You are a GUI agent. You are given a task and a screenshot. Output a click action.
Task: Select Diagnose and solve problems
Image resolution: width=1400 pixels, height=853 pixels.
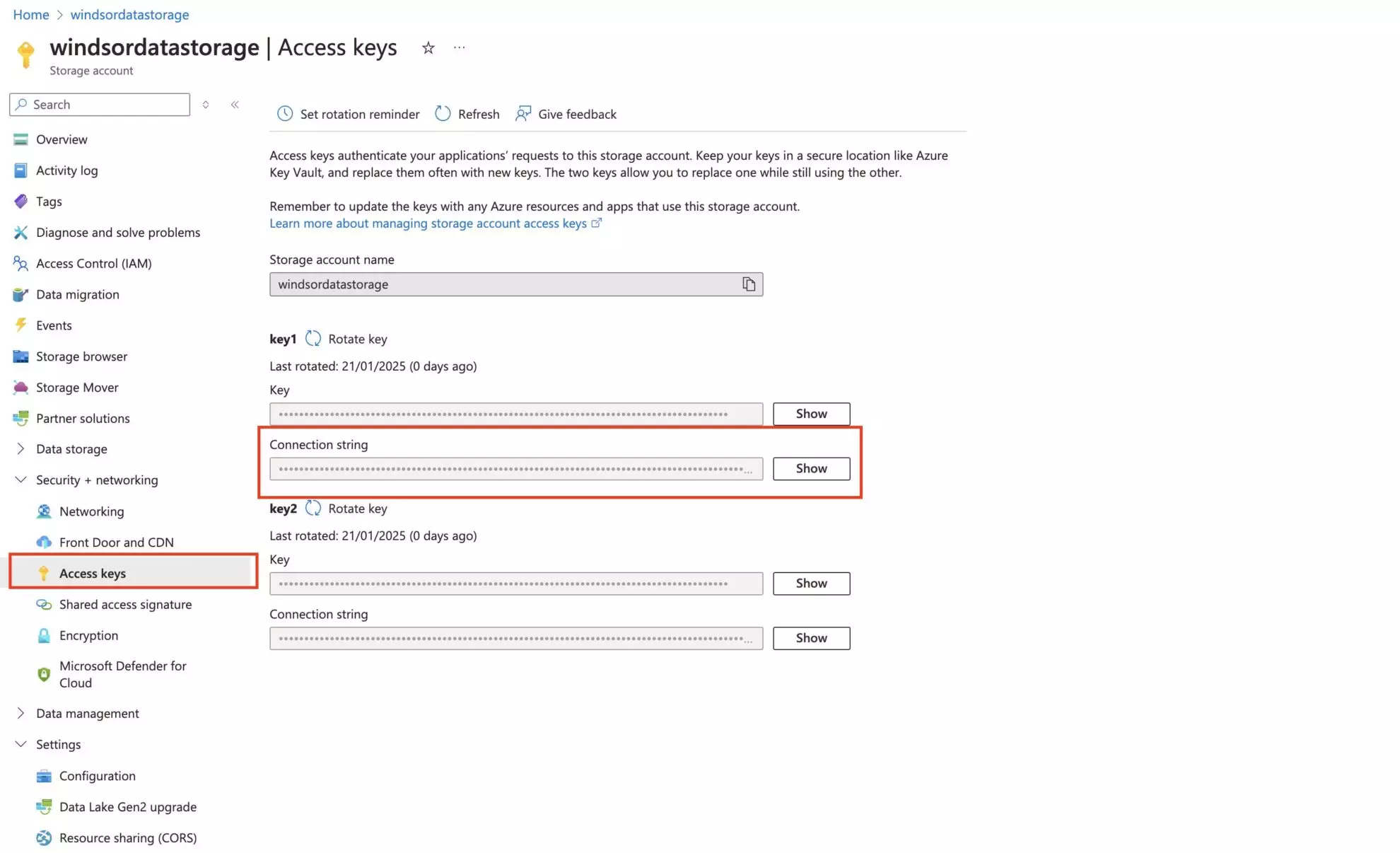pos(117,232)
